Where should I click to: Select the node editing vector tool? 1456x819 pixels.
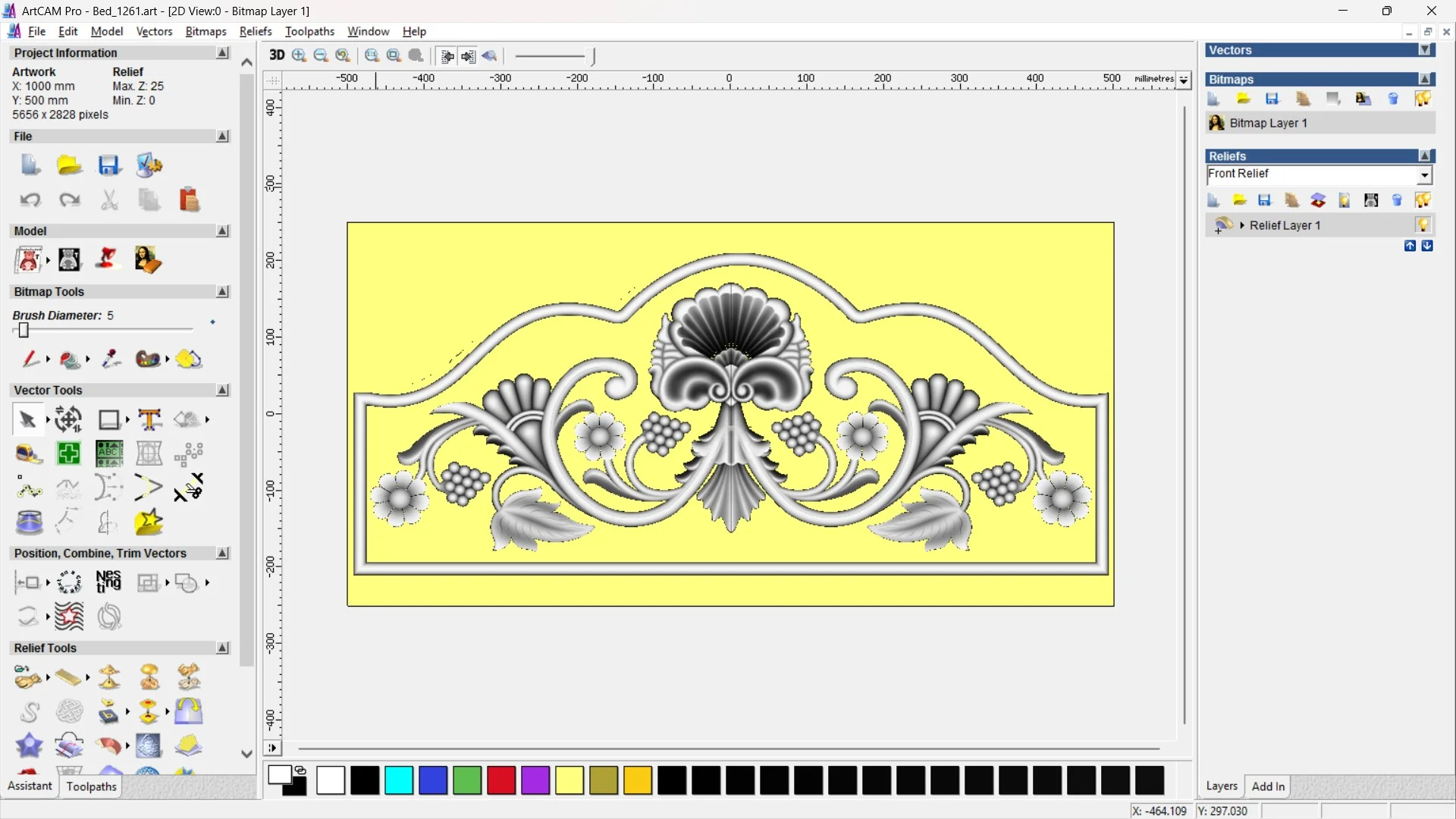[x=29, y=488]
